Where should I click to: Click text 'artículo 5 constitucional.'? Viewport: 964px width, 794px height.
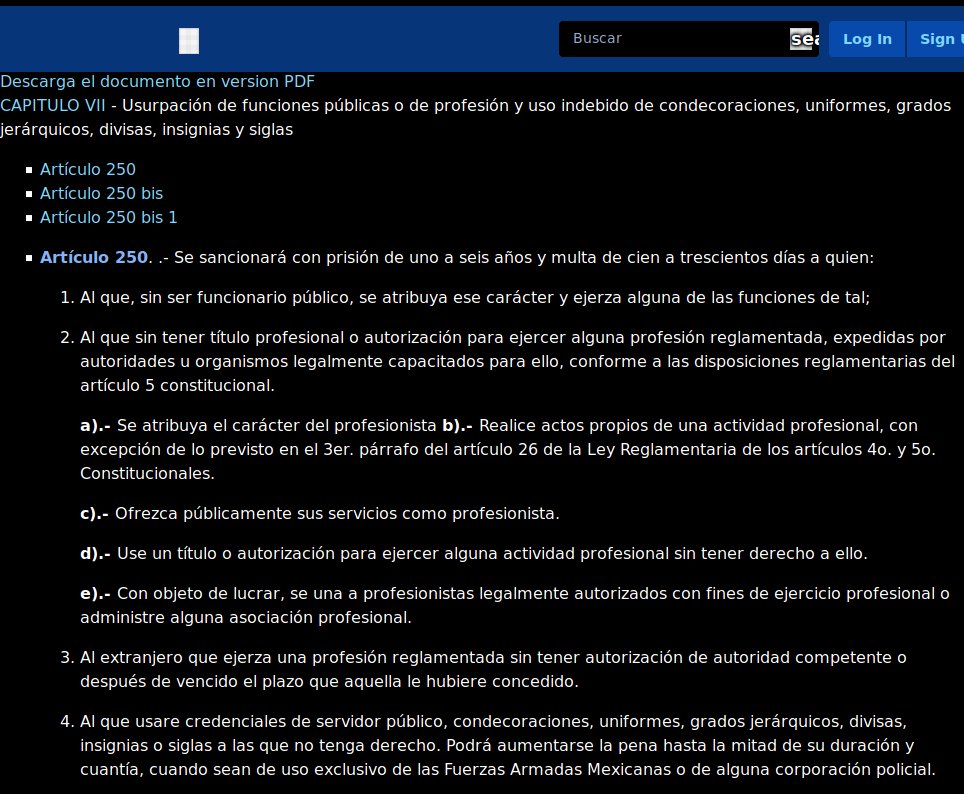click(177, 386)
